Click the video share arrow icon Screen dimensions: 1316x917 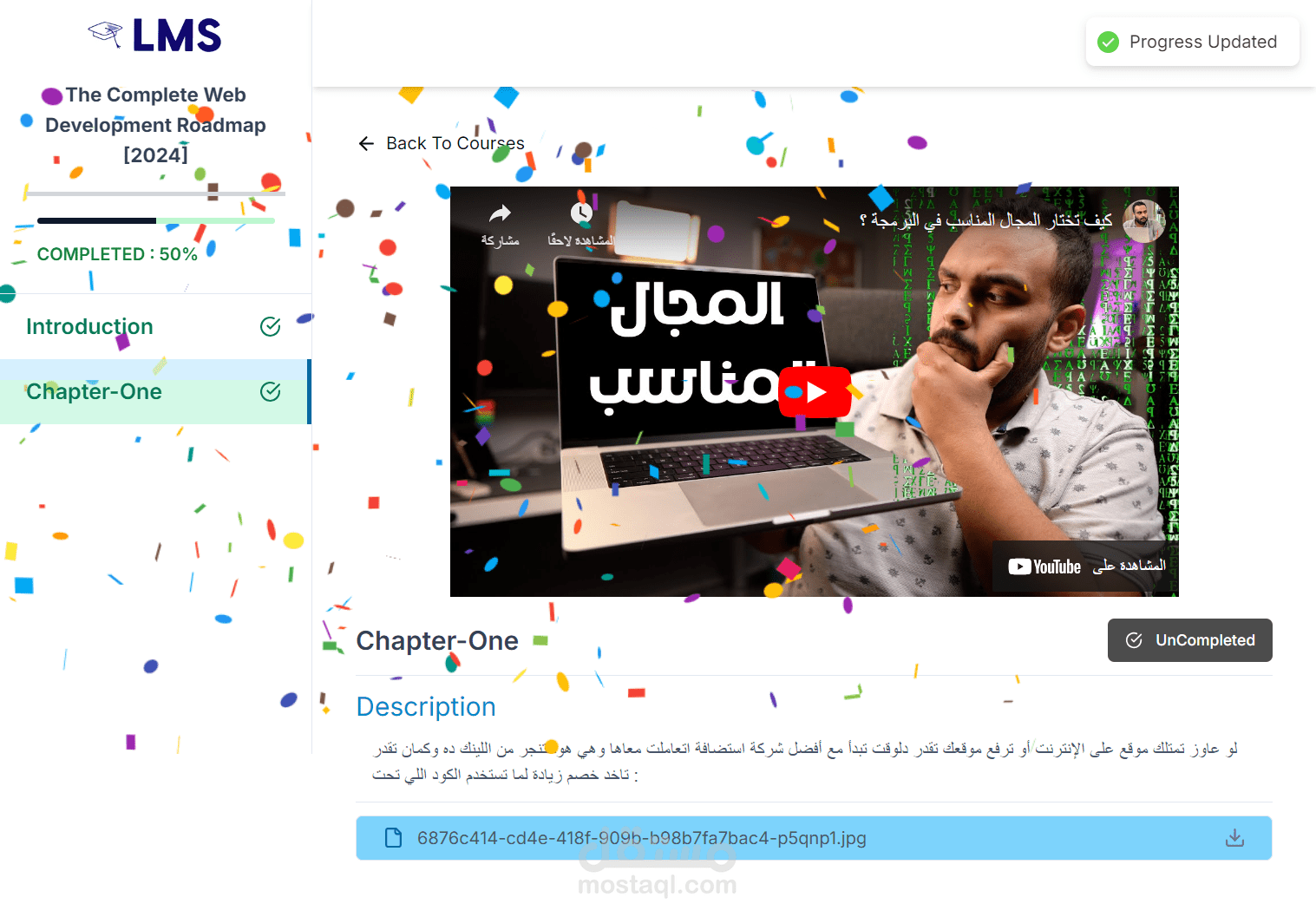501,213
